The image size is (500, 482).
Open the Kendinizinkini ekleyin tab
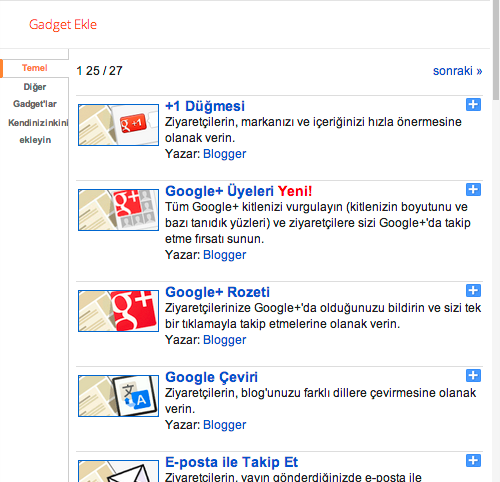click(x=37, y=131)
